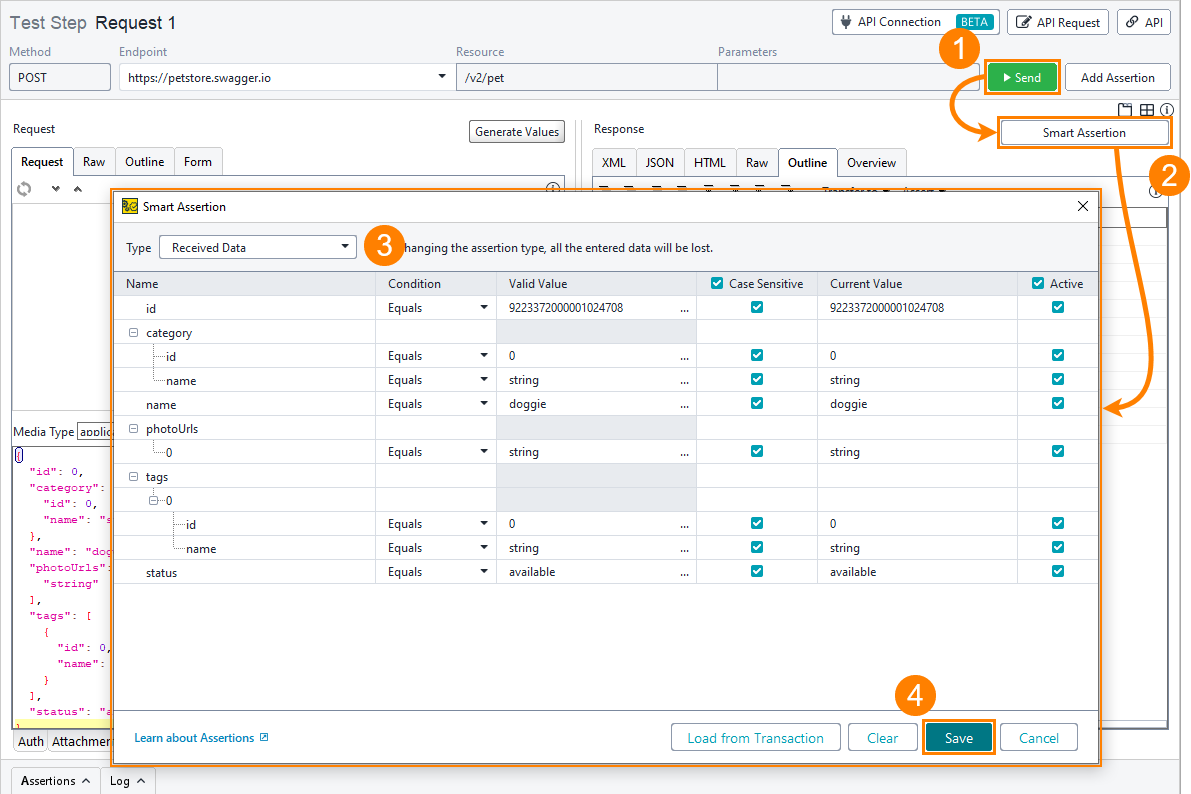
Task: Switch to the Form tab in Request panel
Action: tap(197, 162)
